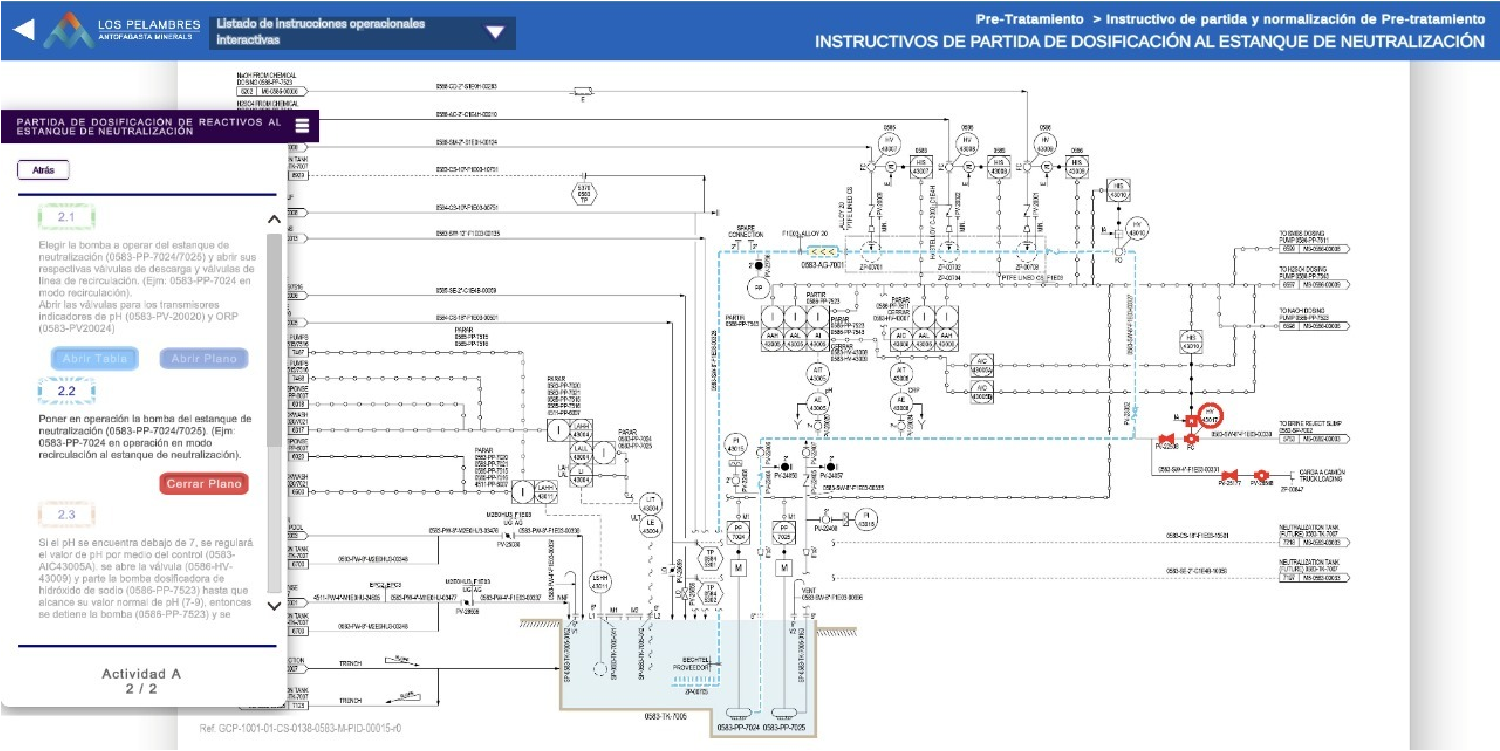Viewport: 1500px width, 751px height.
Task: Click the 0583-PP-7024 pump label at tank bottom
Action: (x=737, y=727)
